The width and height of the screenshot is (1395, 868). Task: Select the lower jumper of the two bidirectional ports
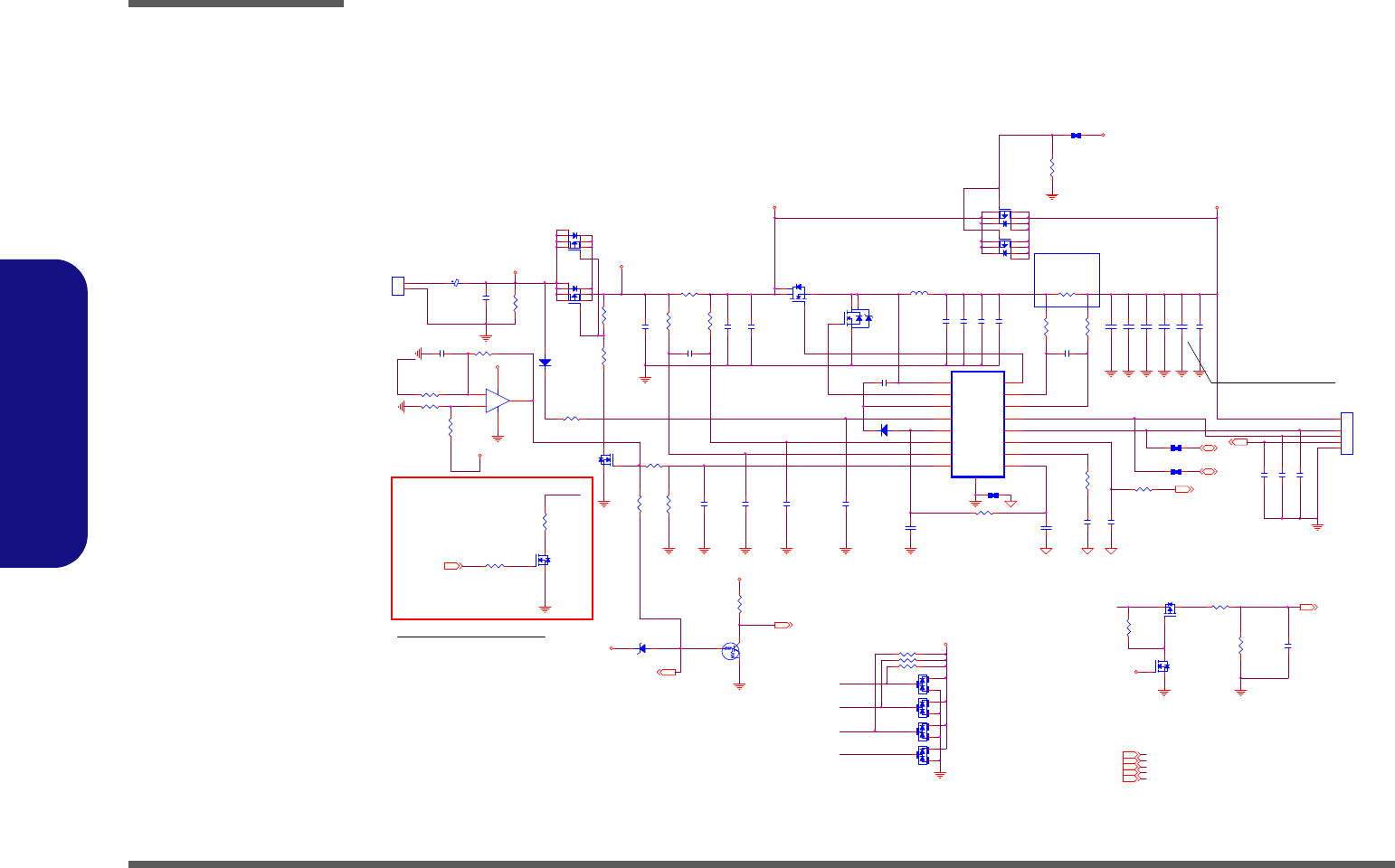tap(1175, 472)
